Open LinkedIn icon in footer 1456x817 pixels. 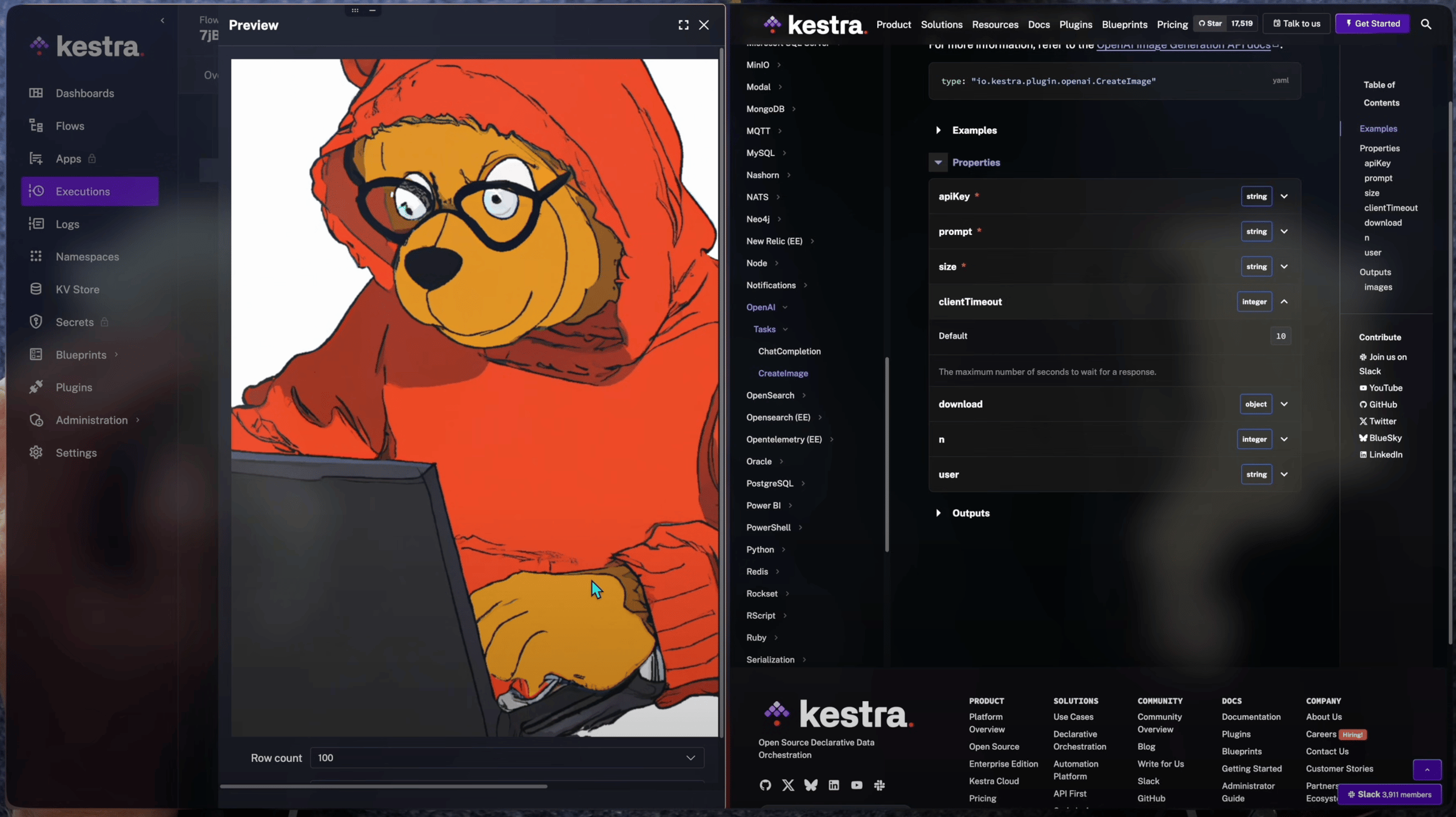[x=834, y=785]
